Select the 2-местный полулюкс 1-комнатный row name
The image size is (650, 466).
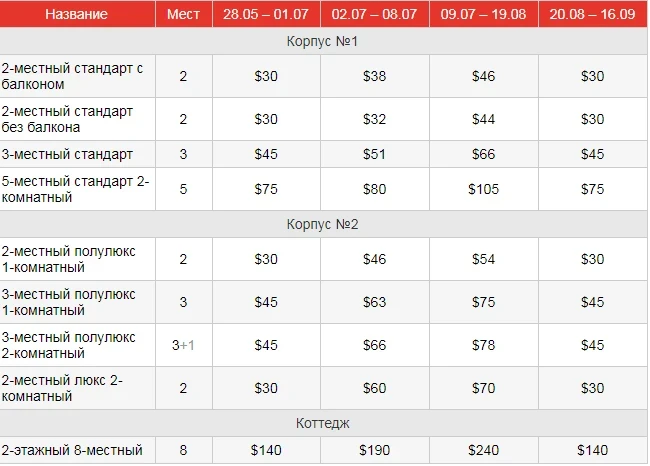(68, 258)
